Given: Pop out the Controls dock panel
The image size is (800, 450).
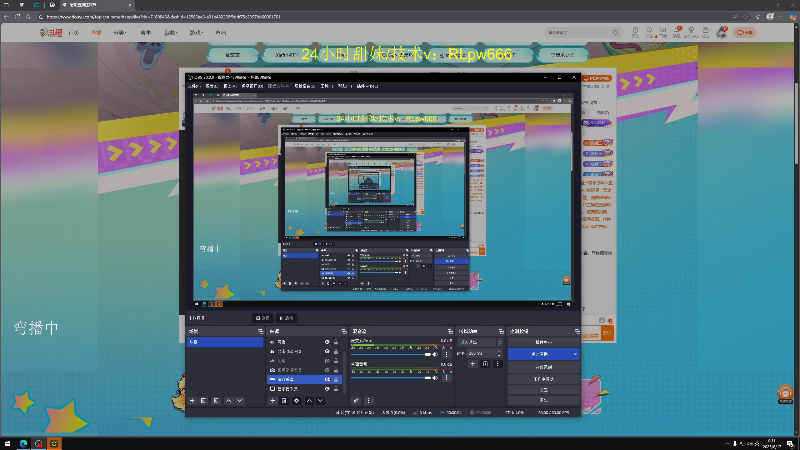Looking at the screenshot, I should point(577,332).
